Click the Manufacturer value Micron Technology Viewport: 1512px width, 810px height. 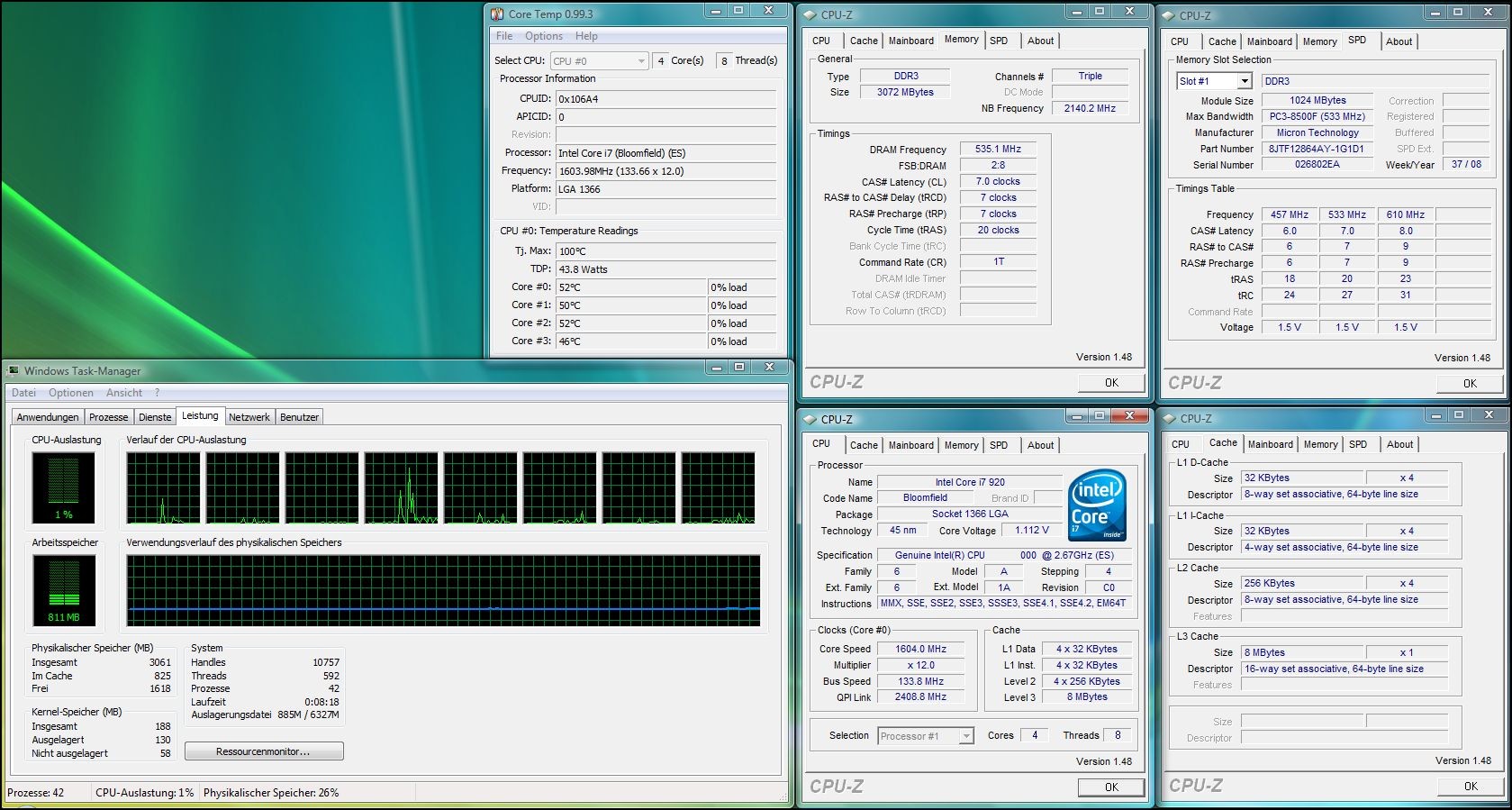(1317, 132)
